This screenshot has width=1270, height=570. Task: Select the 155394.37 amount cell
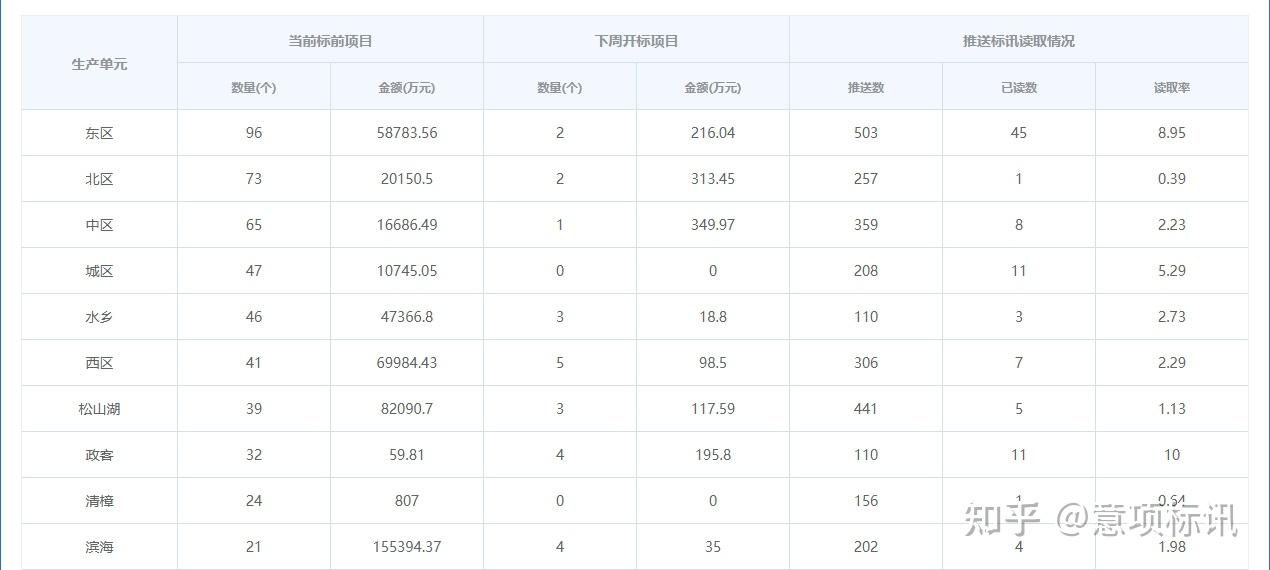(x=406, y=547)
